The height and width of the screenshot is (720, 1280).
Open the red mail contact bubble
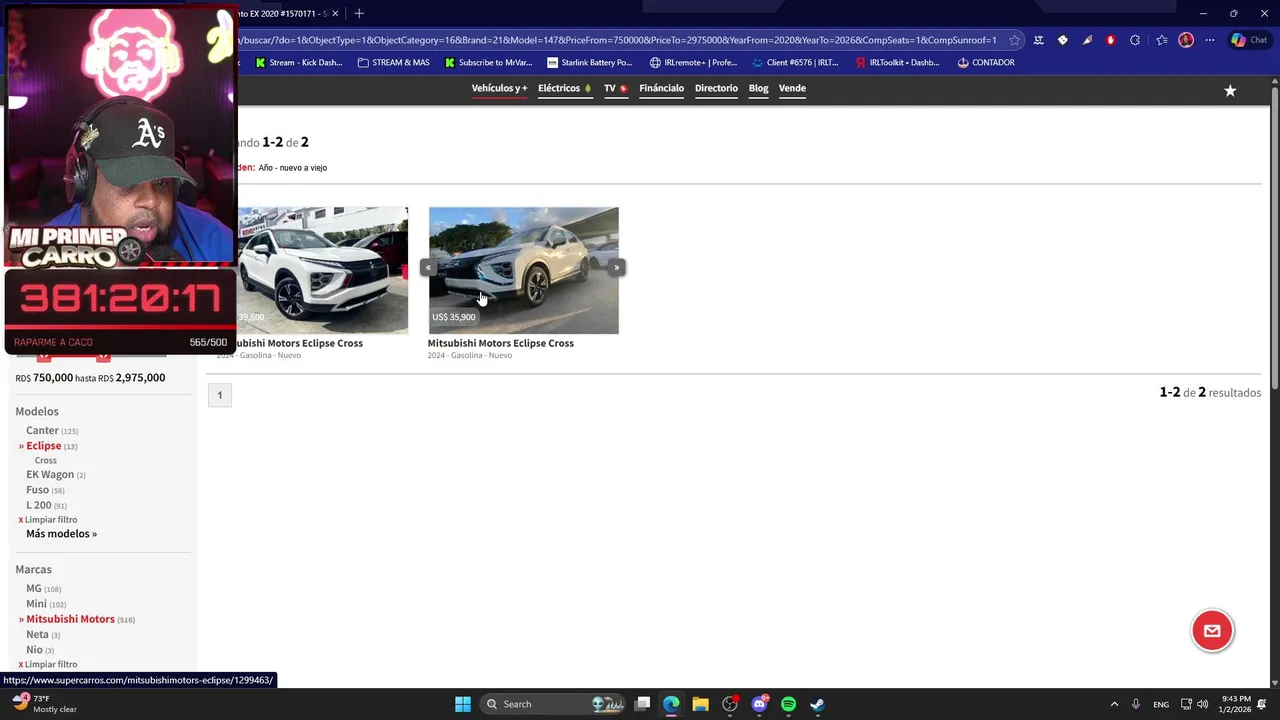[x=1212, y=630]
